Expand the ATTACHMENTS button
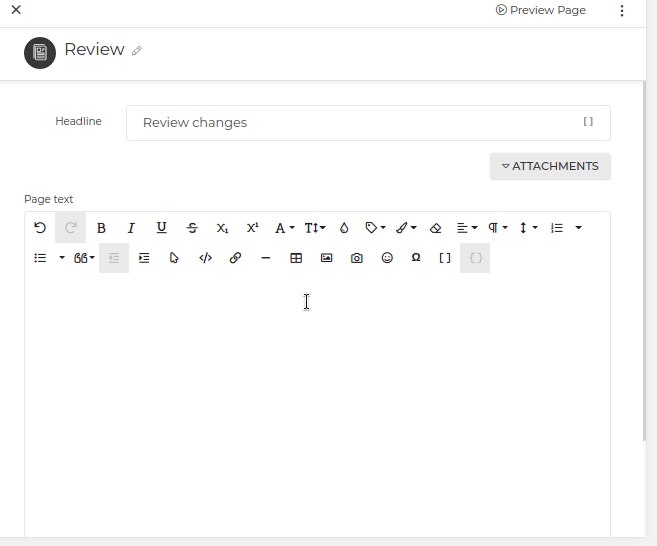 click(x=550, y=166)
